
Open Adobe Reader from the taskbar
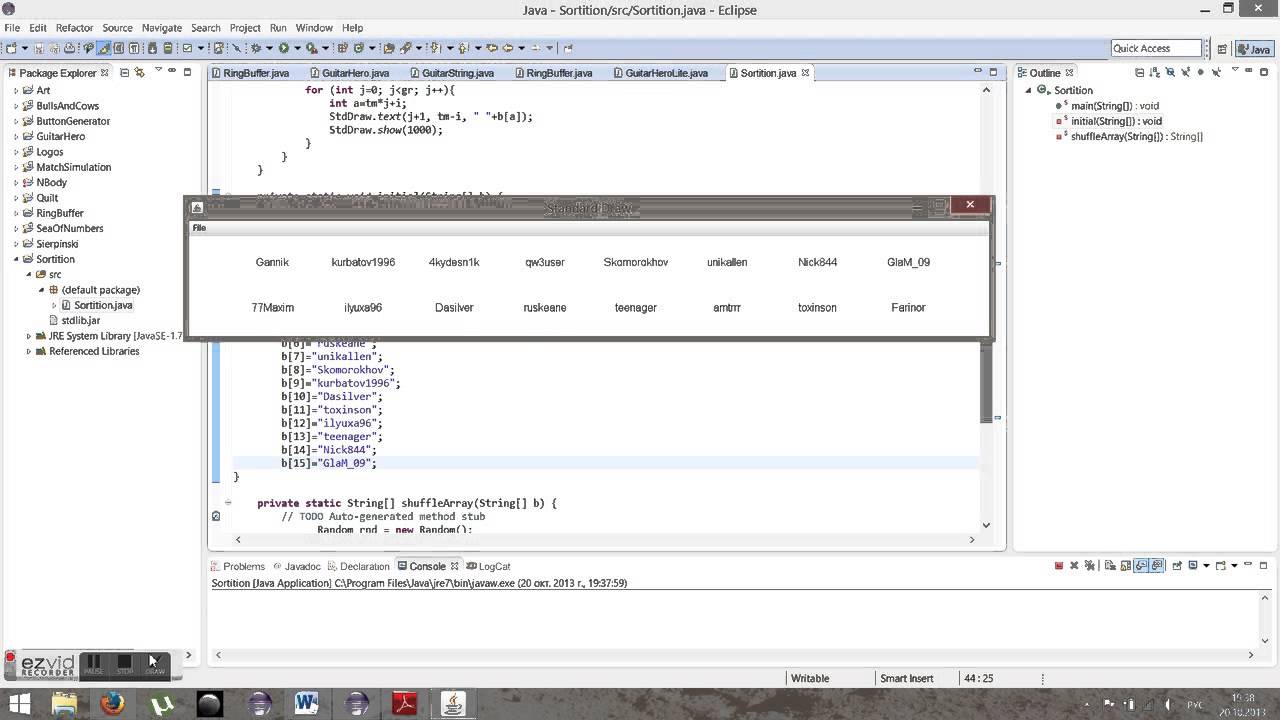click(404, 704)
